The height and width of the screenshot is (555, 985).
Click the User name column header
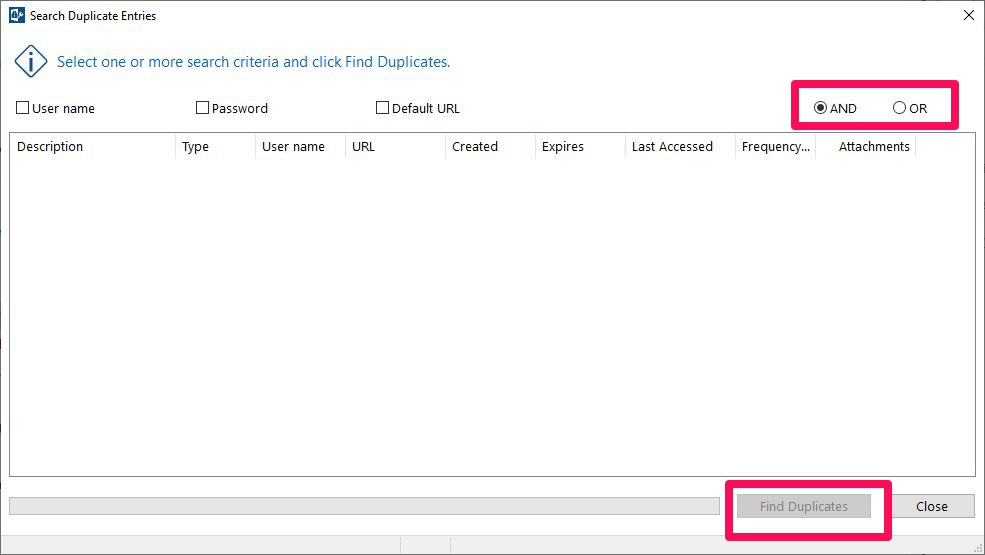coord(300,146)
